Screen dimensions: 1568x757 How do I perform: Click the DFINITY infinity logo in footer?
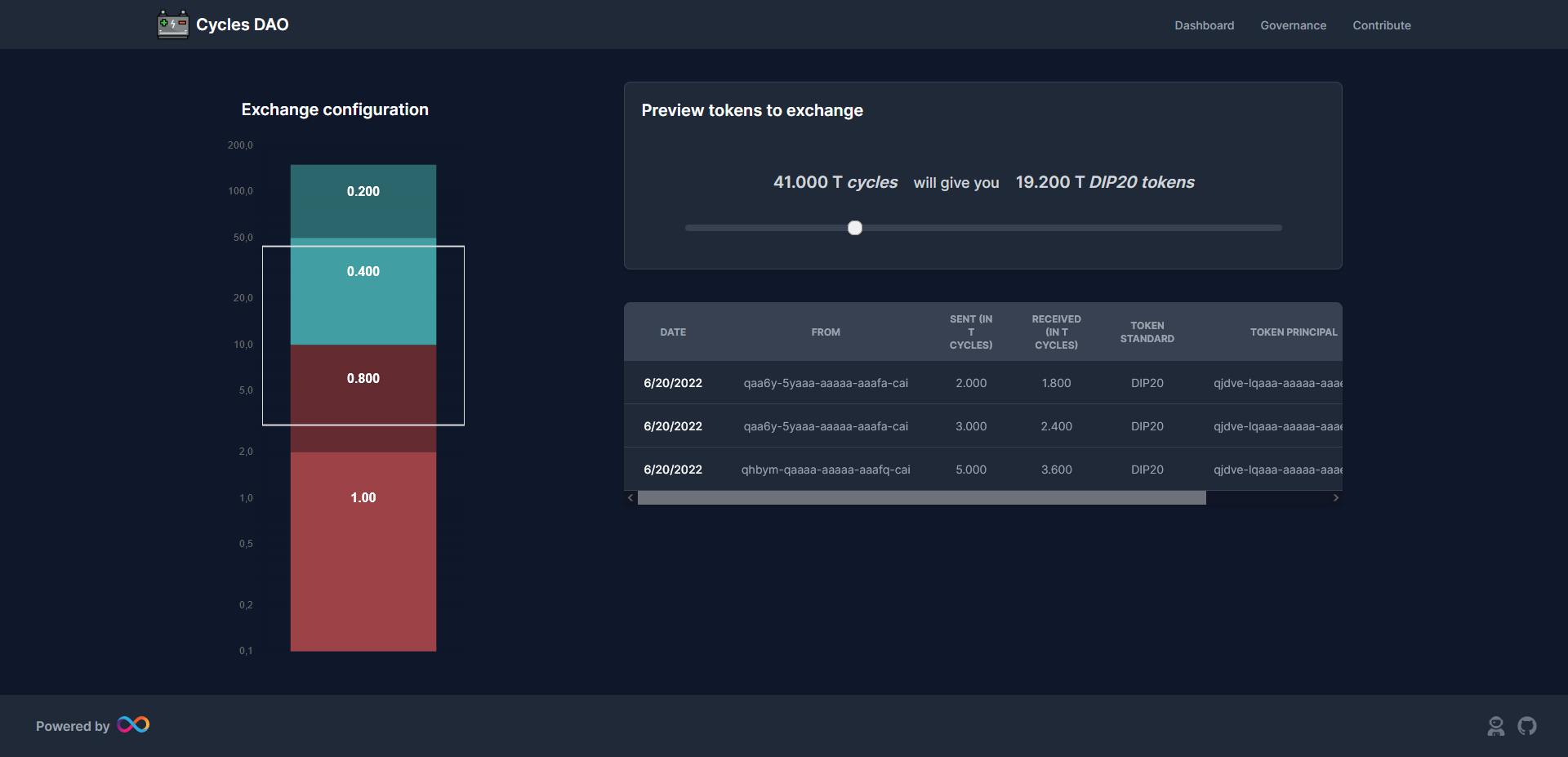pyautogui.click(x=132, y=724)
